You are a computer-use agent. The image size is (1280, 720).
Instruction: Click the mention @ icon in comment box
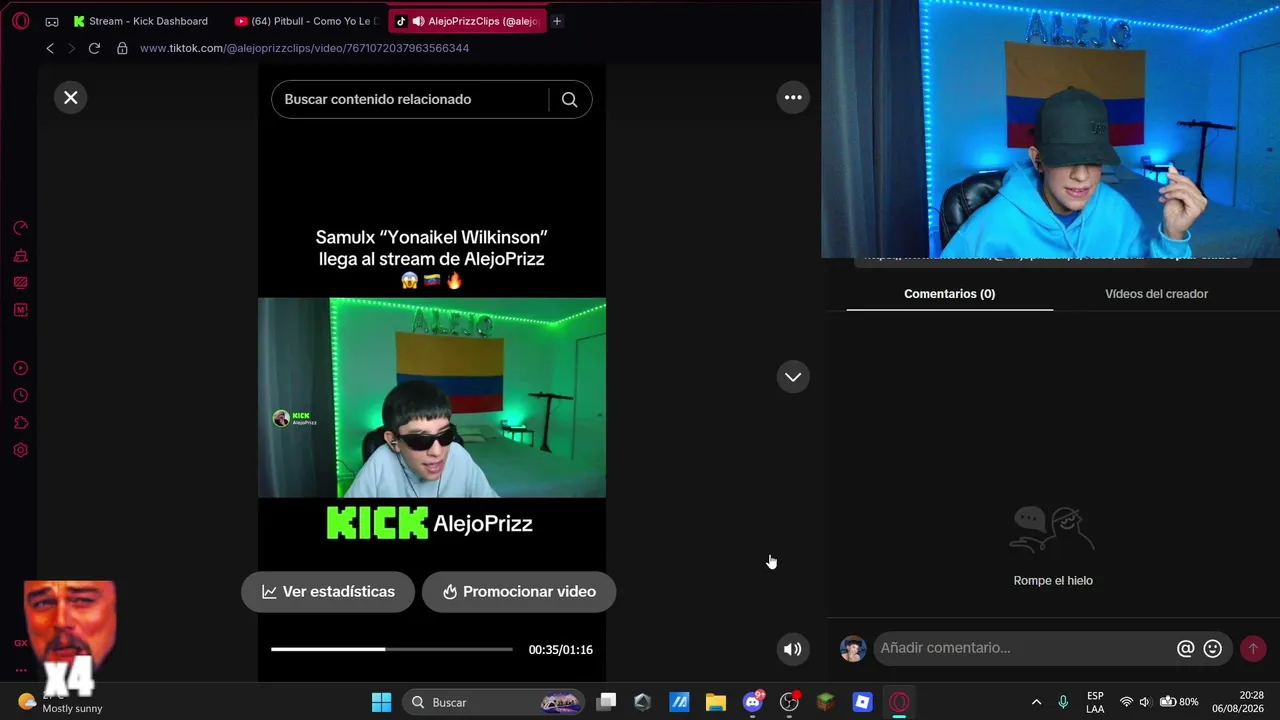[x=1185, y=648]
